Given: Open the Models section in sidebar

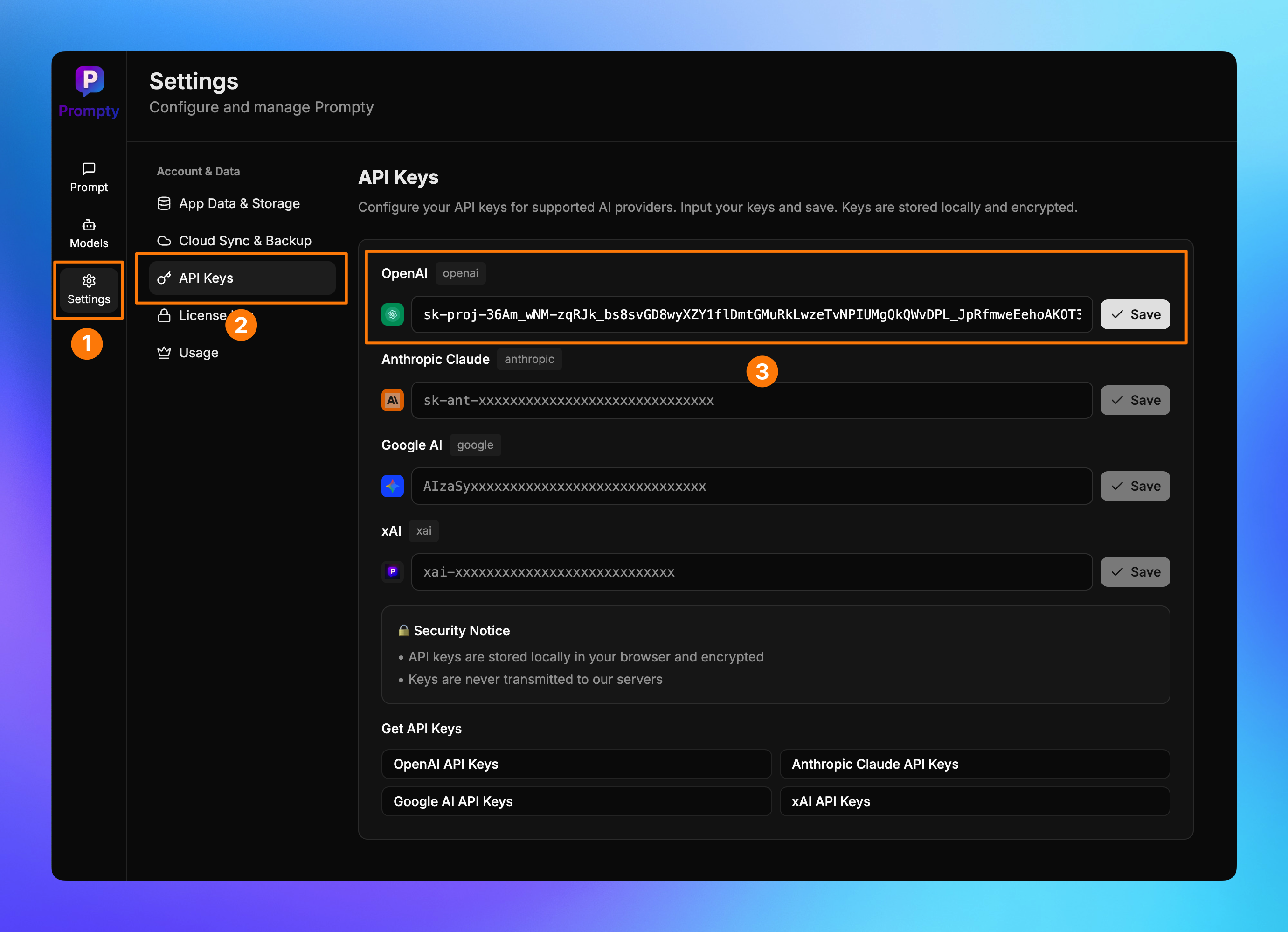Looking at the screenshot, I should click(x=89, y=233).
